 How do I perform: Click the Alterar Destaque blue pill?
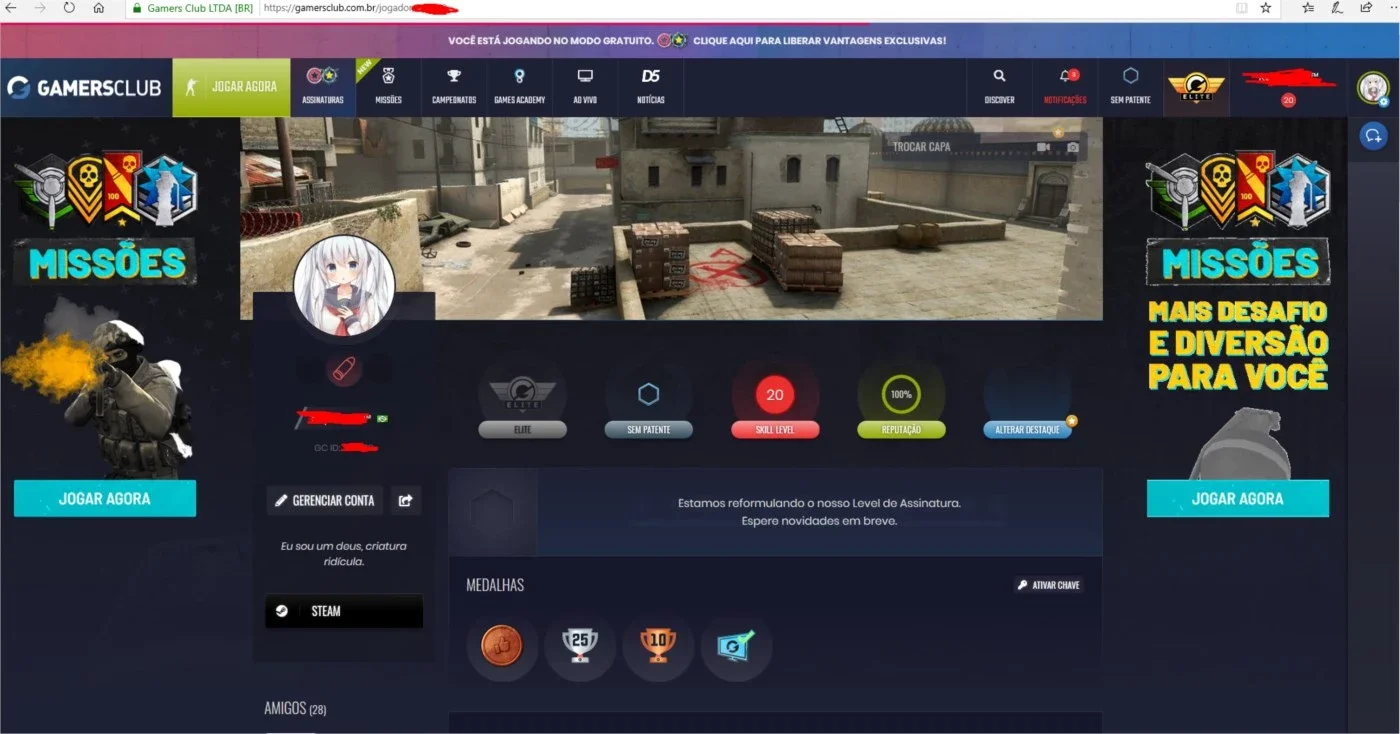[x=1028, y=430]
